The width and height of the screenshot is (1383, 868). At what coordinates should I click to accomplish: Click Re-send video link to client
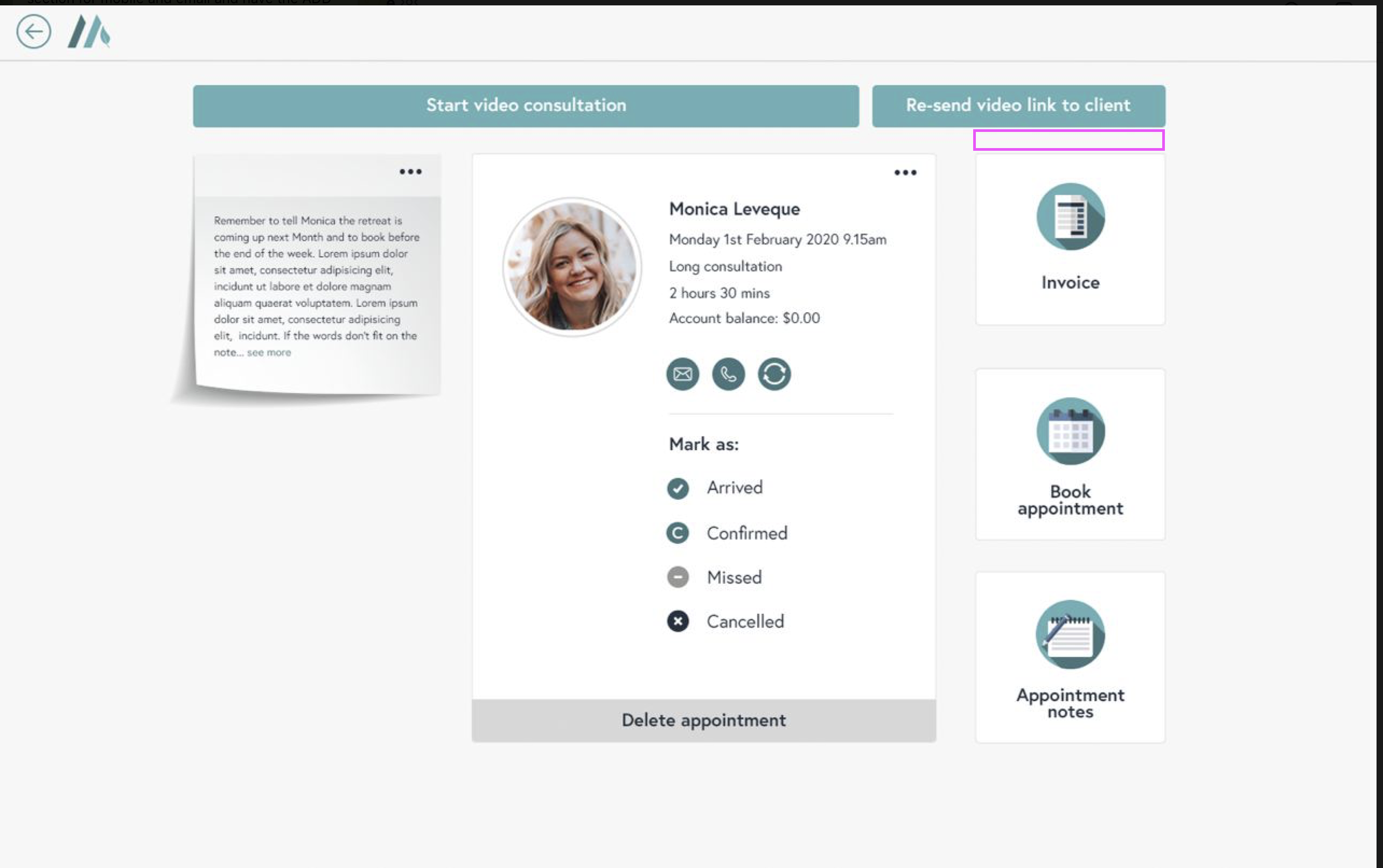point(1018,106)
